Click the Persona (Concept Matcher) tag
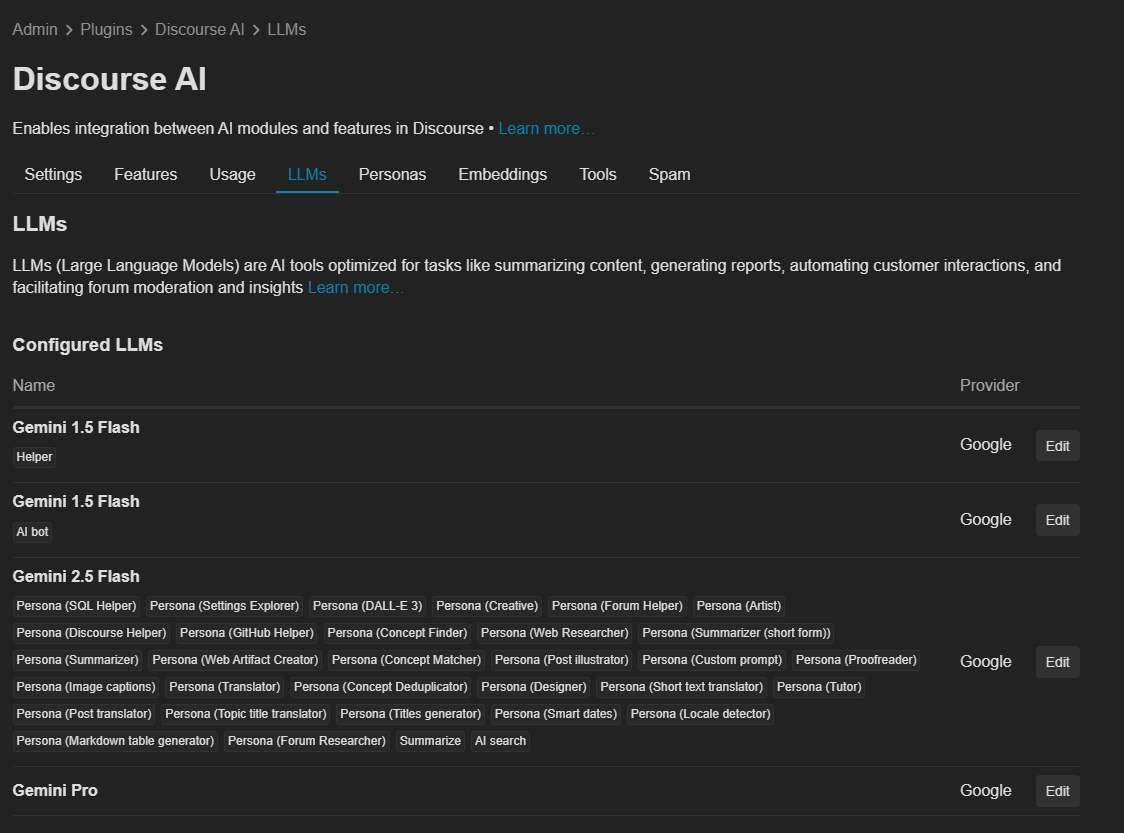The height and width of the screenshot is (833, 1124). click(x=406, y=660)
